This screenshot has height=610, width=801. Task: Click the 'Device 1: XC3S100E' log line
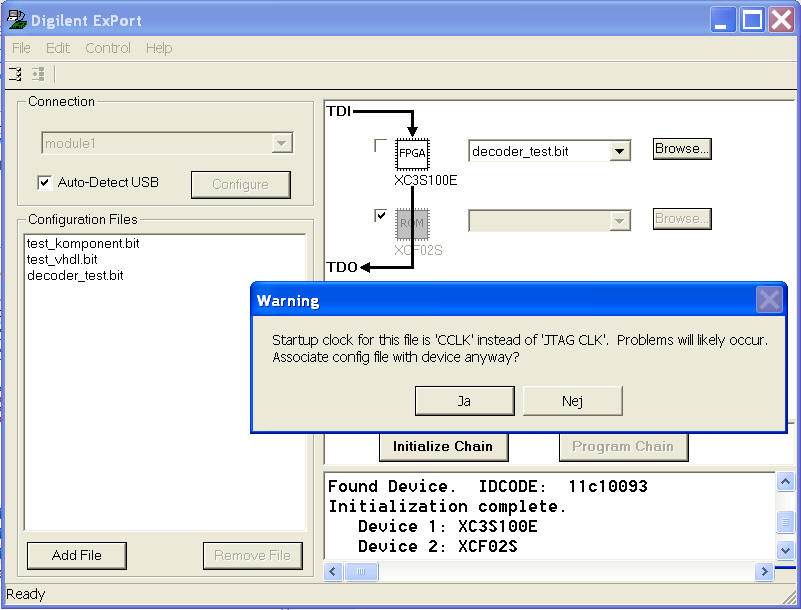[x=447, y=526]
